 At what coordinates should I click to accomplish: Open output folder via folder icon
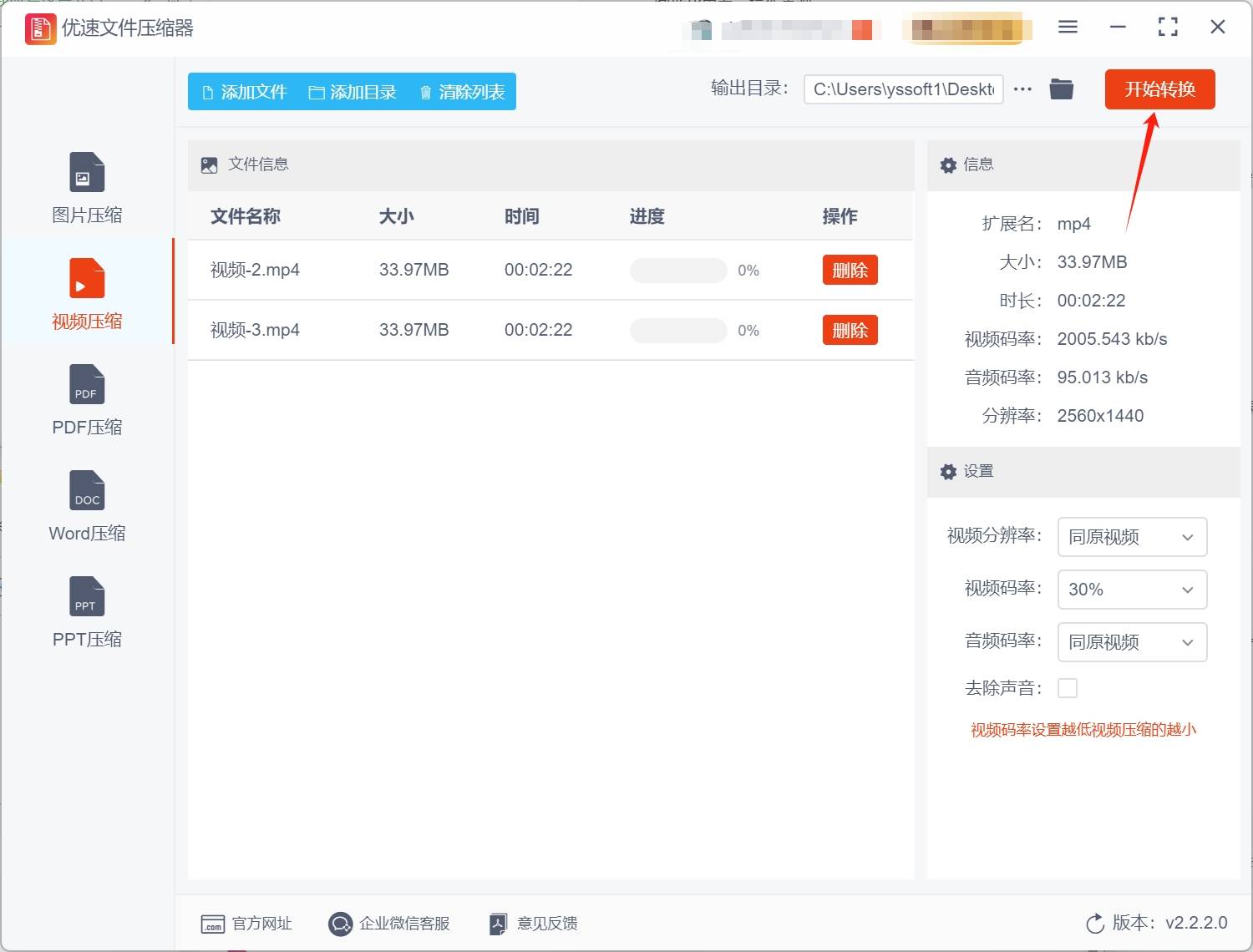tap(1061, 89)
